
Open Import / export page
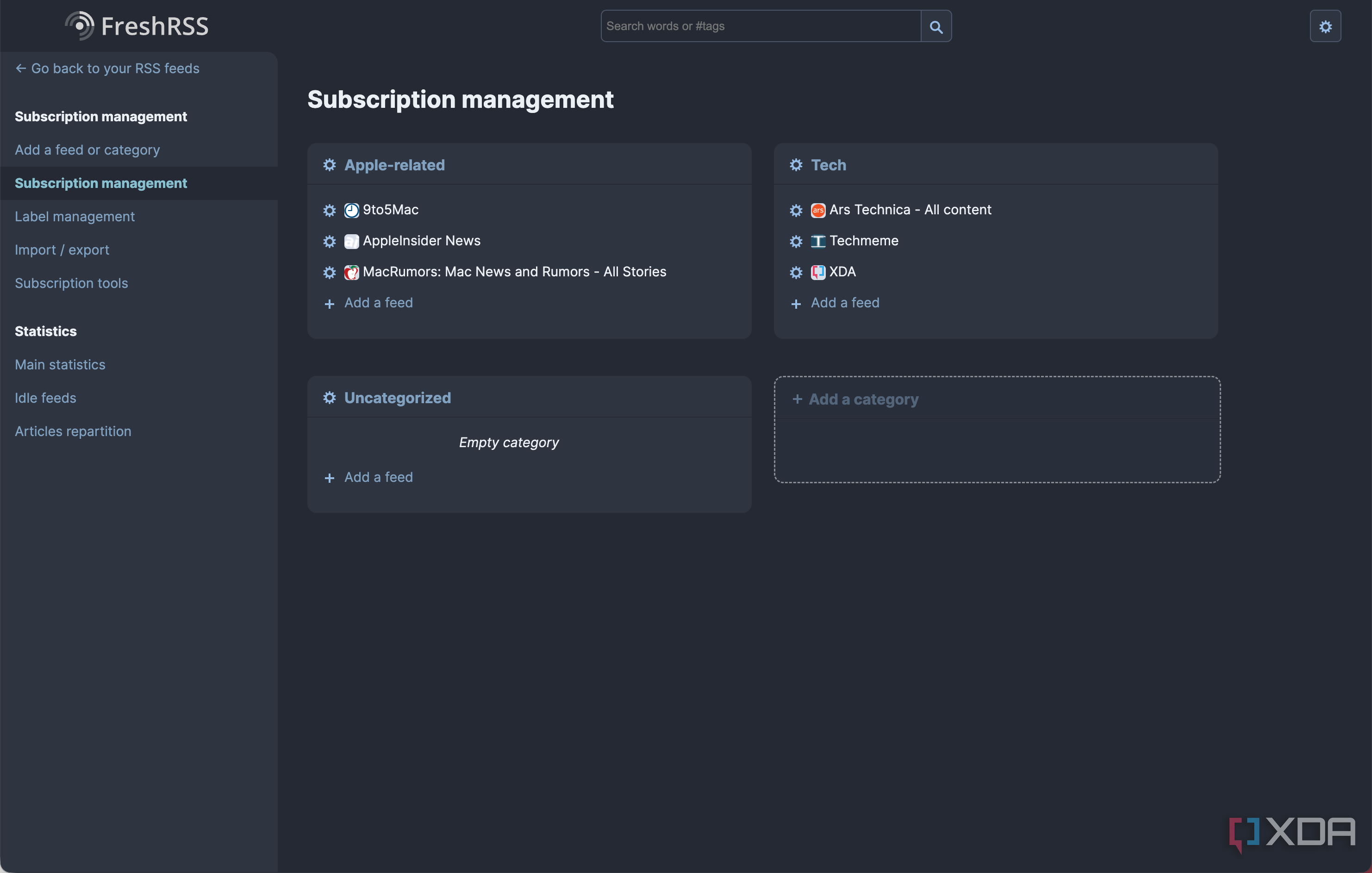coord(62,250)
